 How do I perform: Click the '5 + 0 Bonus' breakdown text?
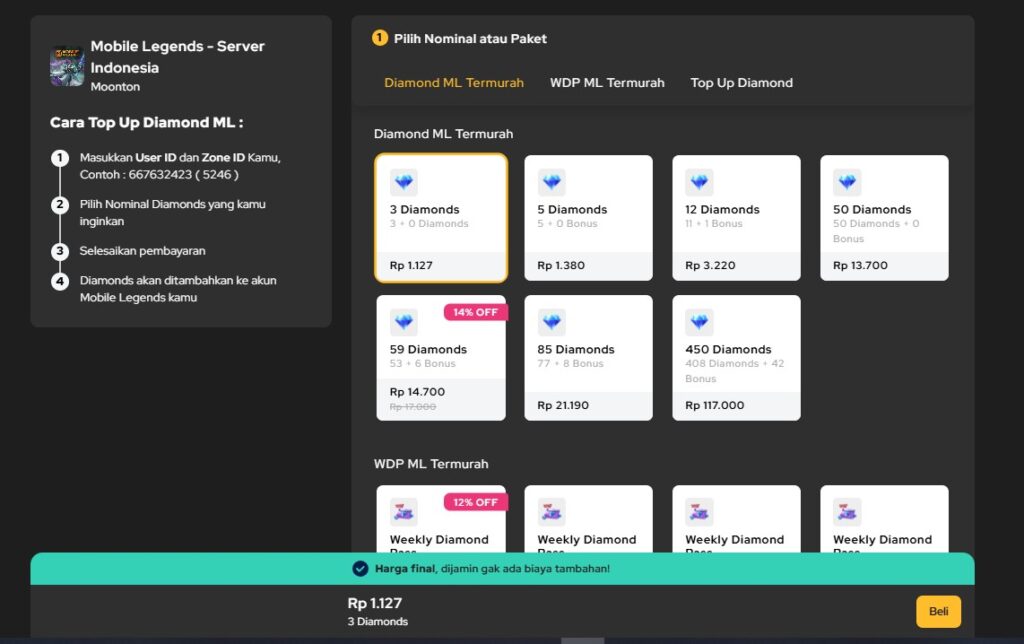click(x=568, y=223)
